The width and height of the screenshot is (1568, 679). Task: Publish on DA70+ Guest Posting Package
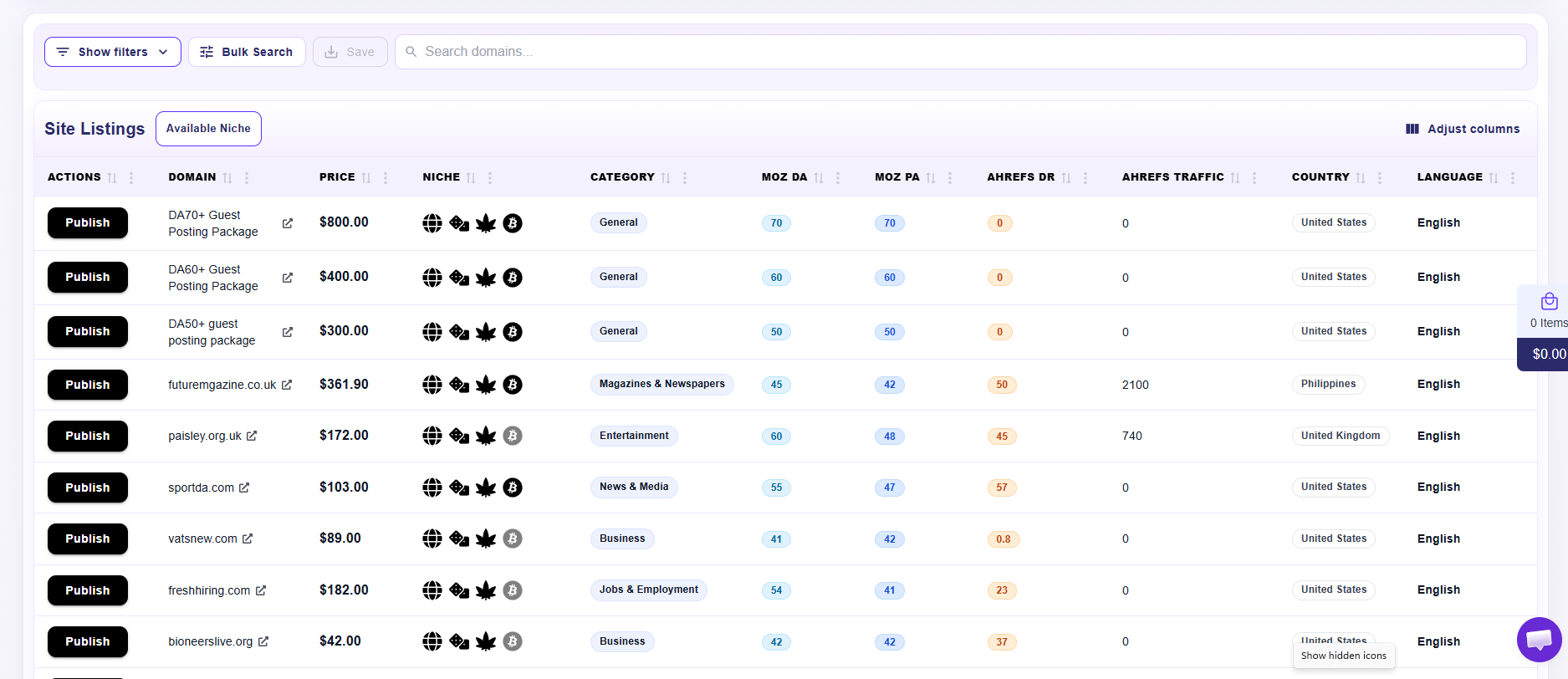(88, 223)
